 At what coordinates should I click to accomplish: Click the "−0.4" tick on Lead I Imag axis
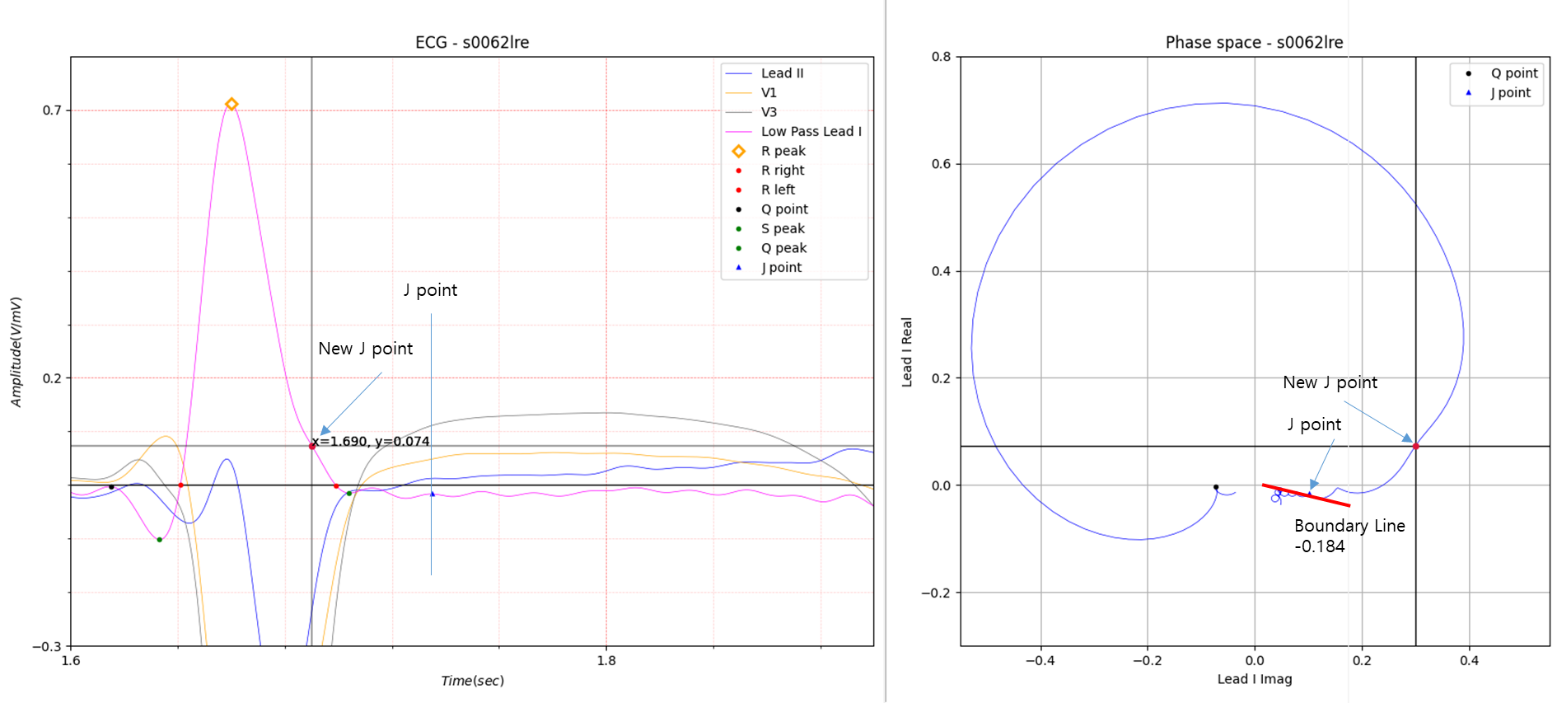pyautogui.click(x=1041, y=662)
